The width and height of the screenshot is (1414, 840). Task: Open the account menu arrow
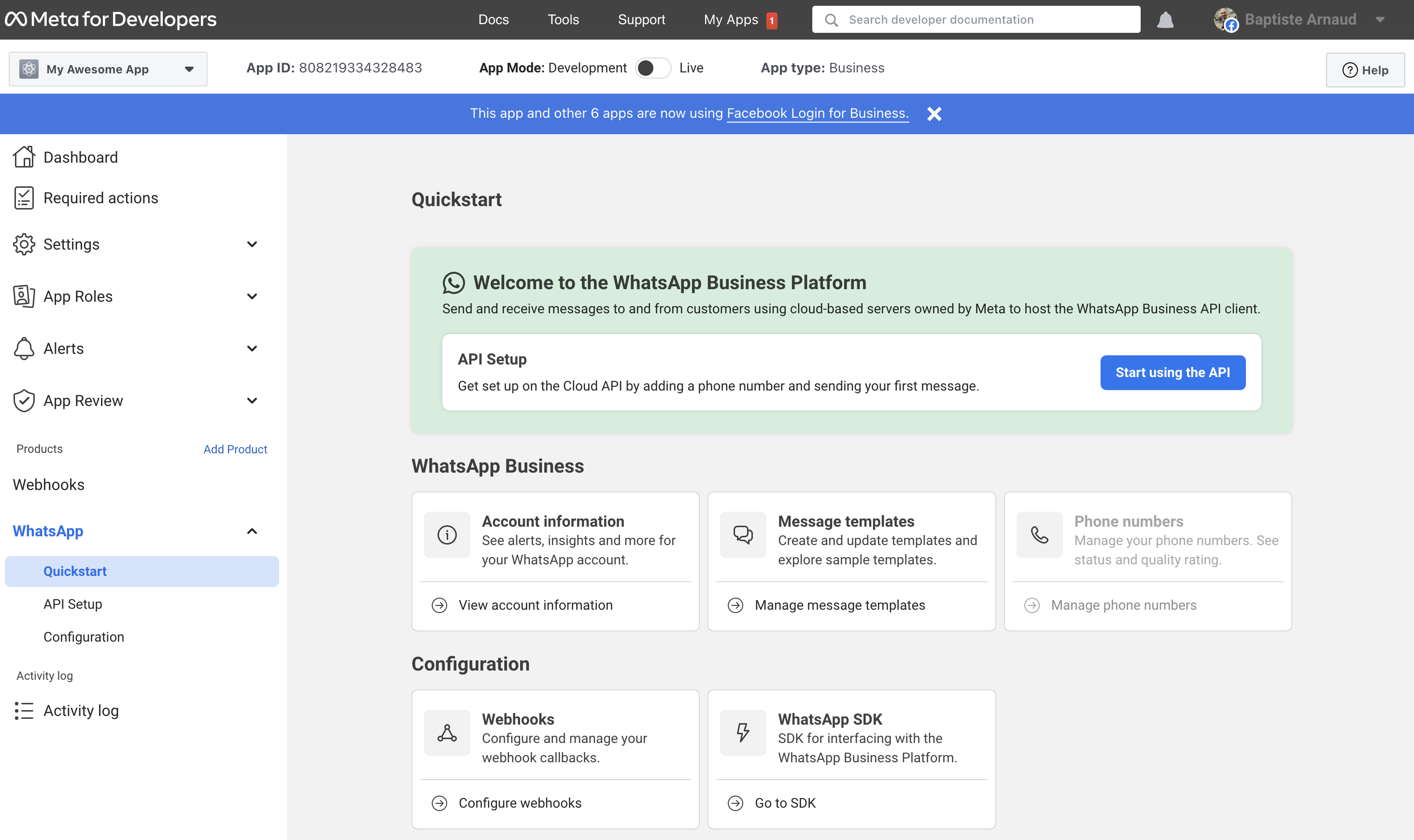coord(1380,20)
